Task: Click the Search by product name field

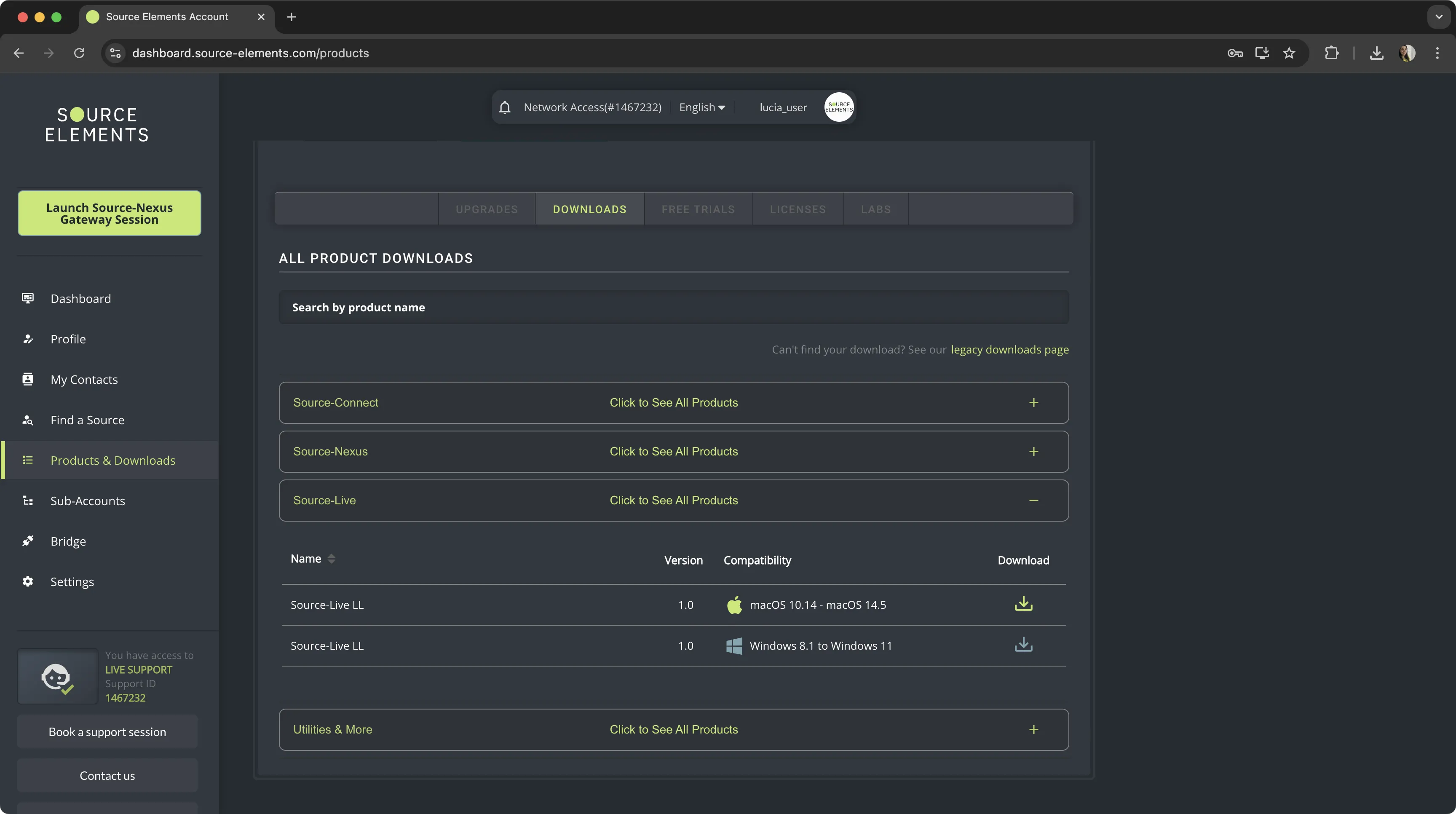Action: tap(674, 308)
